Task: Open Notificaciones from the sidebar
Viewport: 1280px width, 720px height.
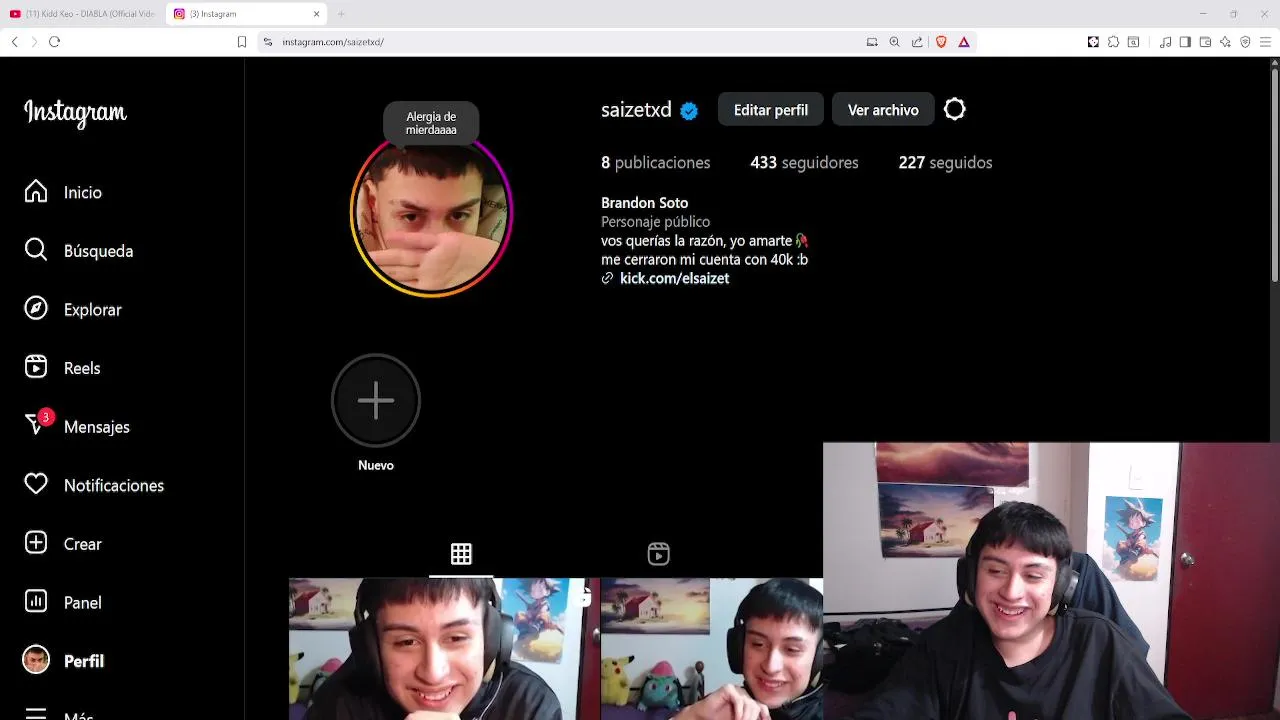Action: 94,485
